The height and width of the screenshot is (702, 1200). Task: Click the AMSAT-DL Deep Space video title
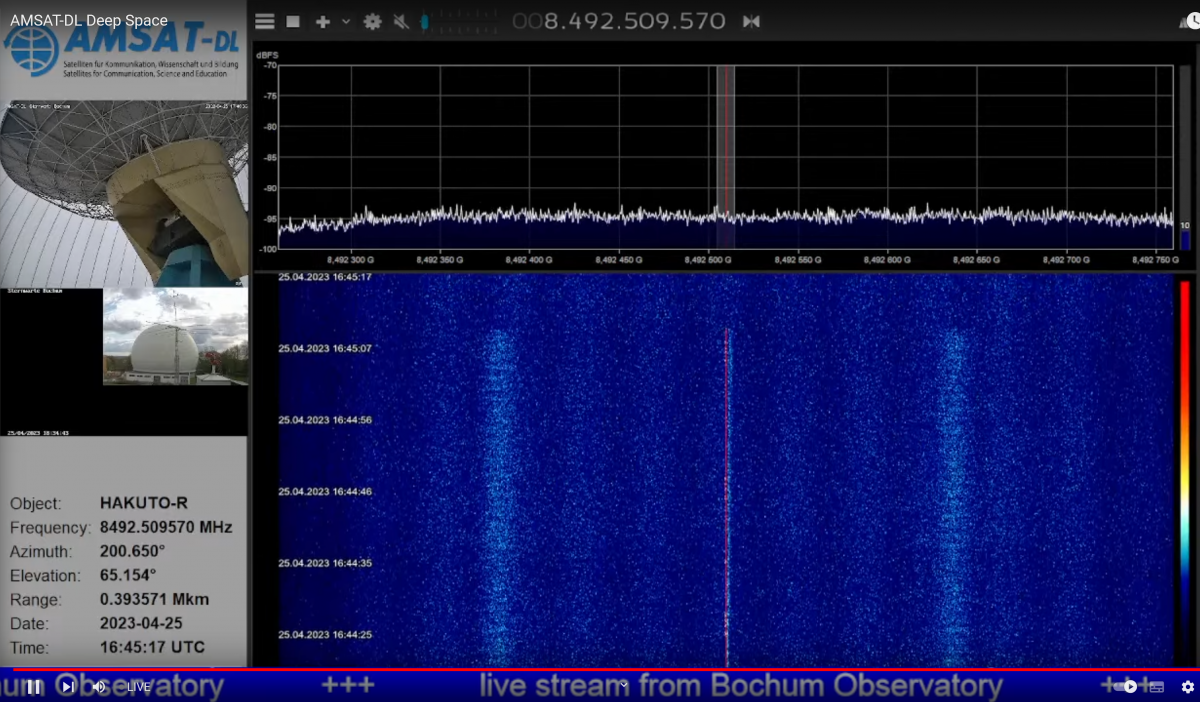tap(89, 20)
